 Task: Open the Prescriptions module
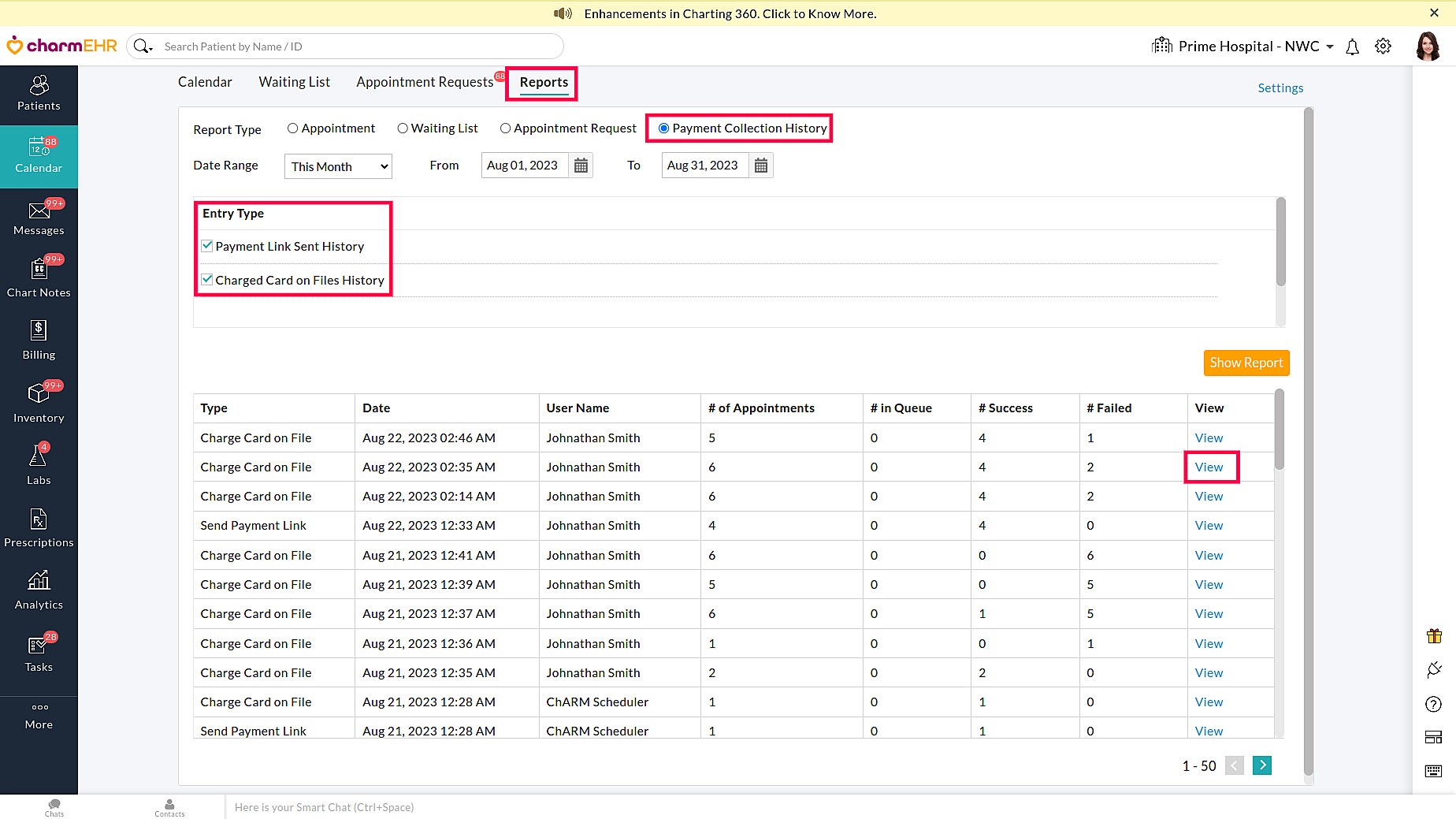coord(39,527)
